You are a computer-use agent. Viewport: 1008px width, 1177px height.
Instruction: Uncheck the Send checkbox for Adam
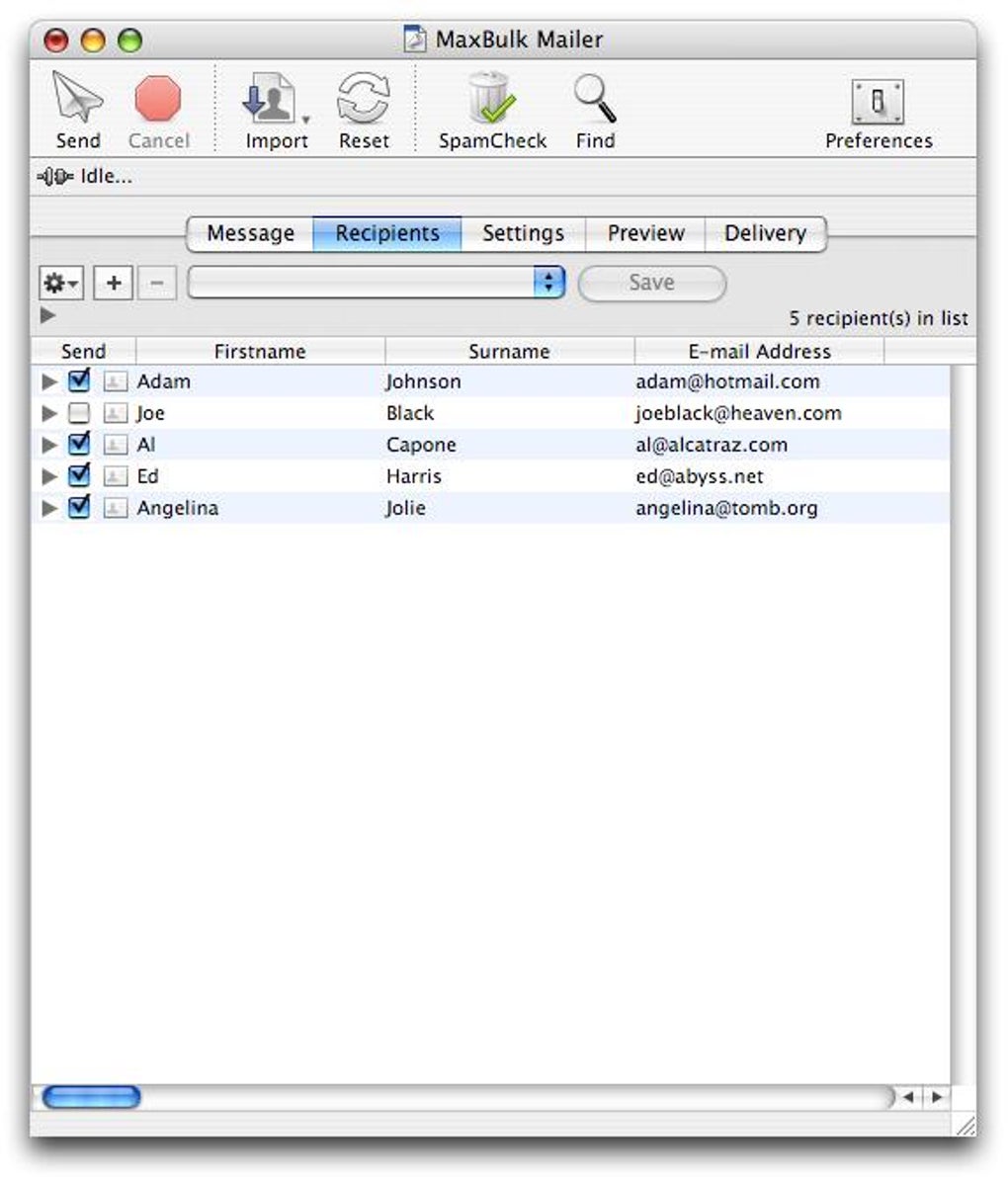pyautogui.click(x=79, y=380)
